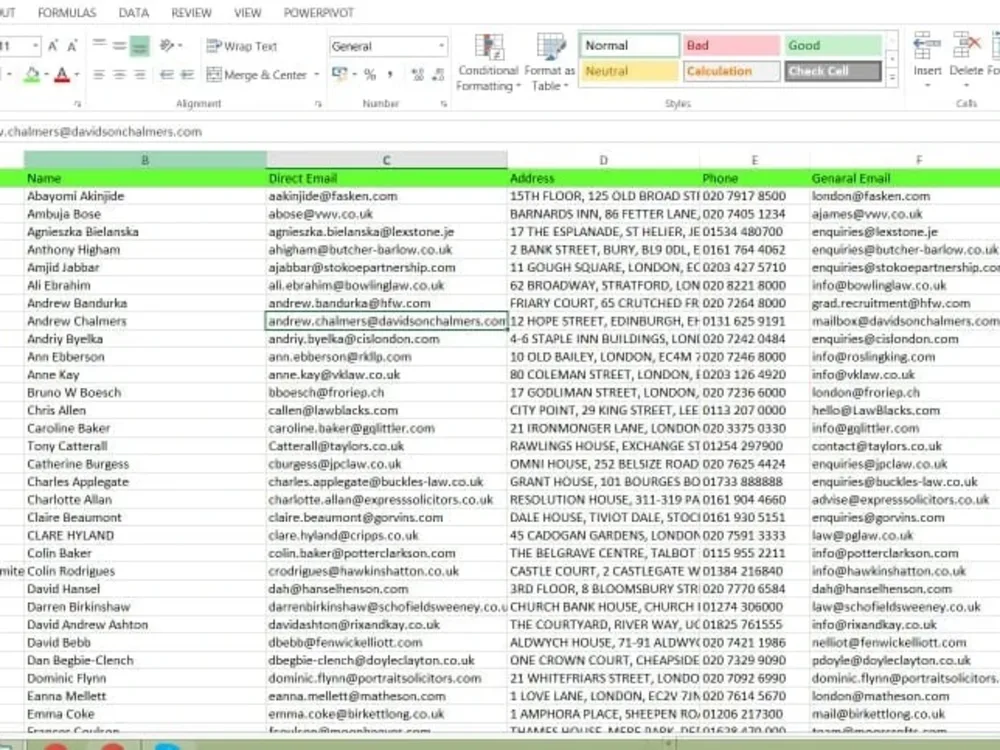Apply the Bad cell style
The width and height of the screenshot is (1000, 750).
point(731,45)
